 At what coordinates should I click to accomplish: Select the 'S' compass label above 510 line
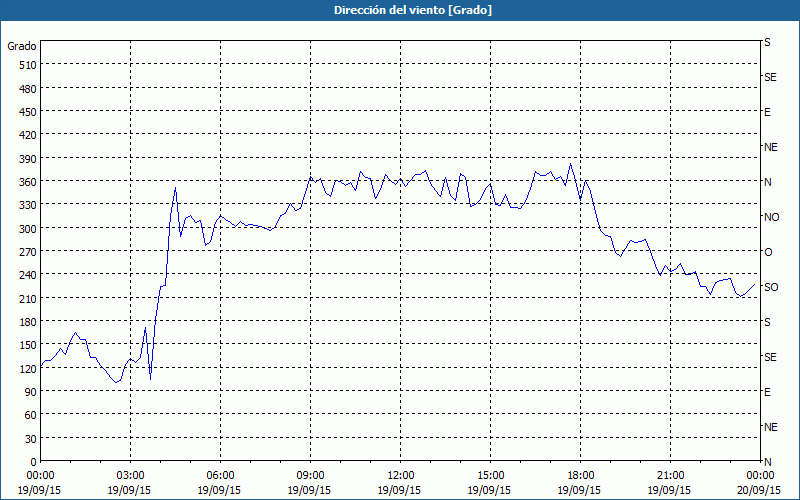pyautogui.click(x=767, y=42)
